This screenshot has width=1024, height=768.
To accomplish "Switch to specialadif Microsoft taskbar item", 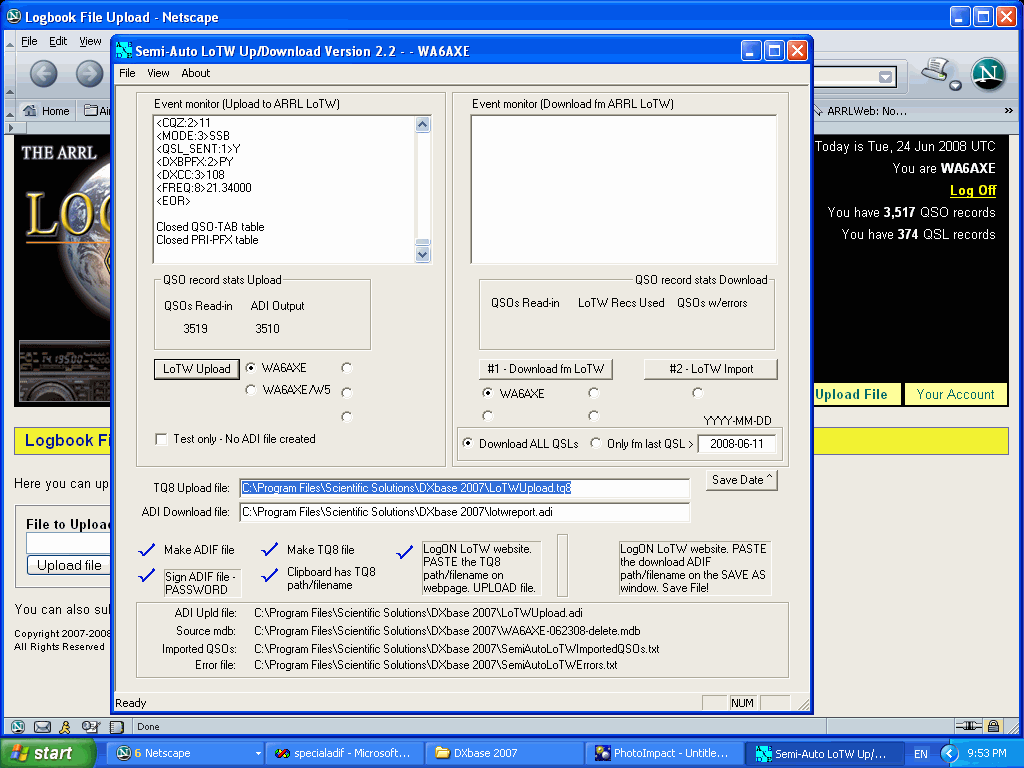I will tap(344, 753).
